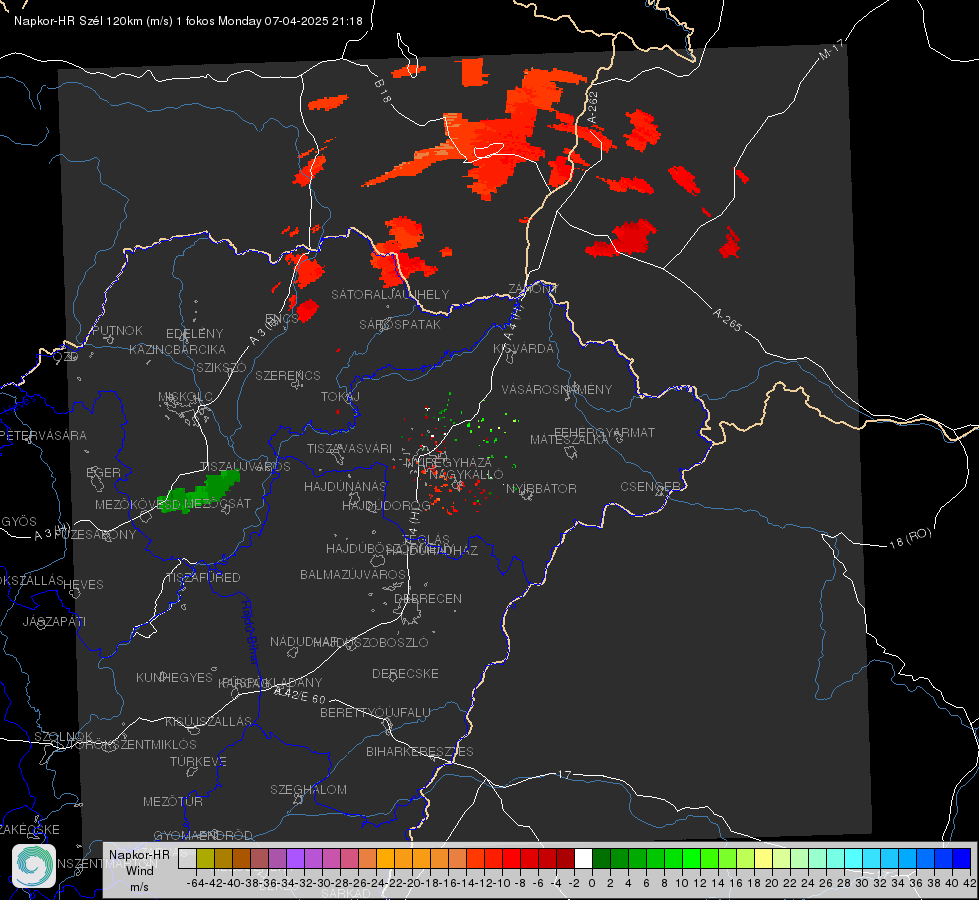Click the CSENGER town label
Screen dimensions: 979x900
[650, 487]
